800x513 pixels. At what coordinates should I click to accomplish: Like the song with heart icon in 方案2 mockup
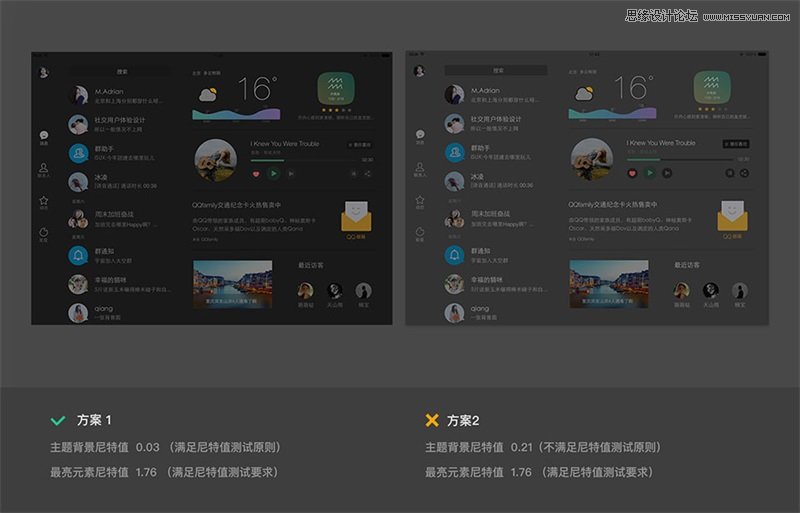pyautogui.click(x=632, y=174)
